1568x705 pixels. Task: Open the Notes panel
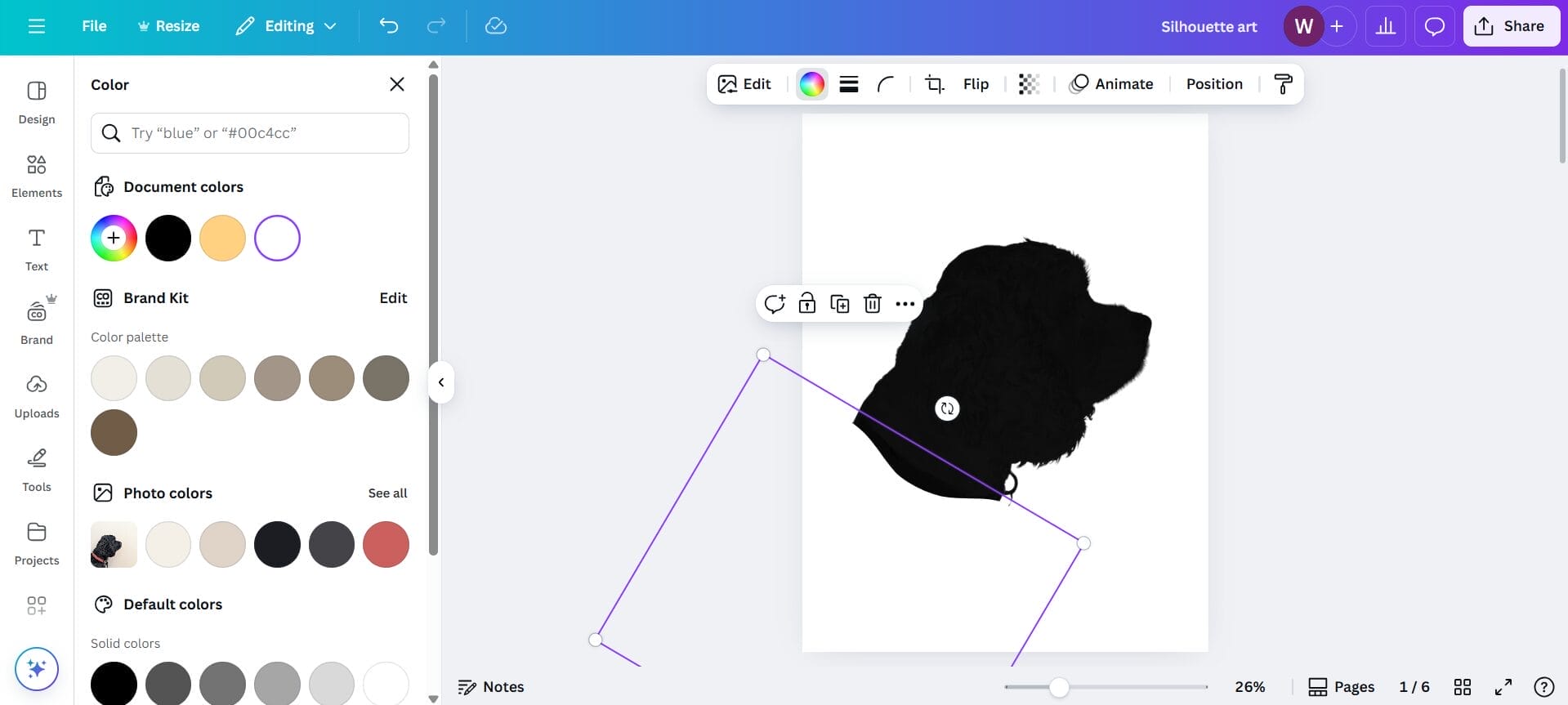tap(491, 687)
